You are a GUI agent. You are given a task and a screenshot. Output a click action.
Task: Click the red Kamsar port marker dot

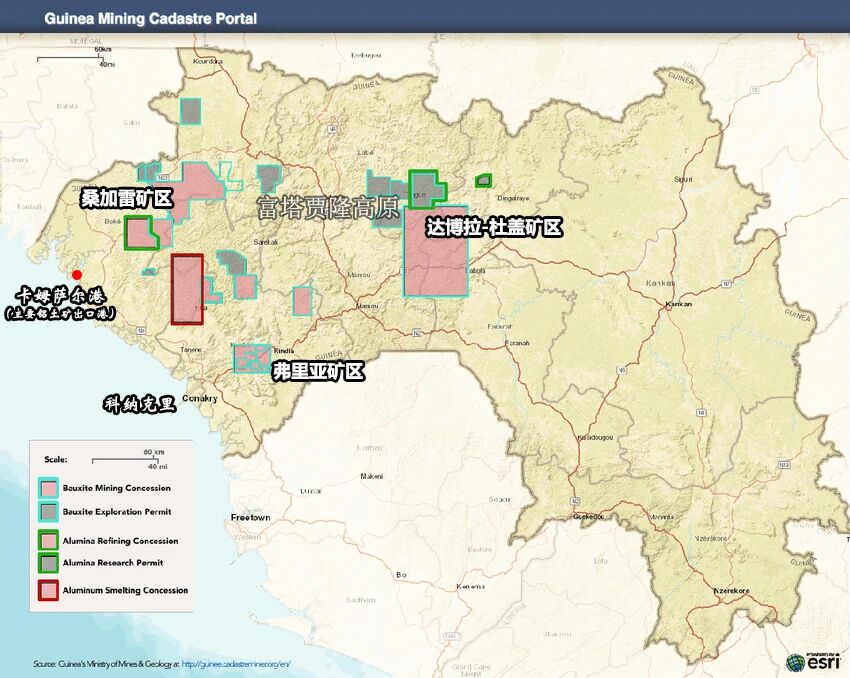tap(77, 275)
